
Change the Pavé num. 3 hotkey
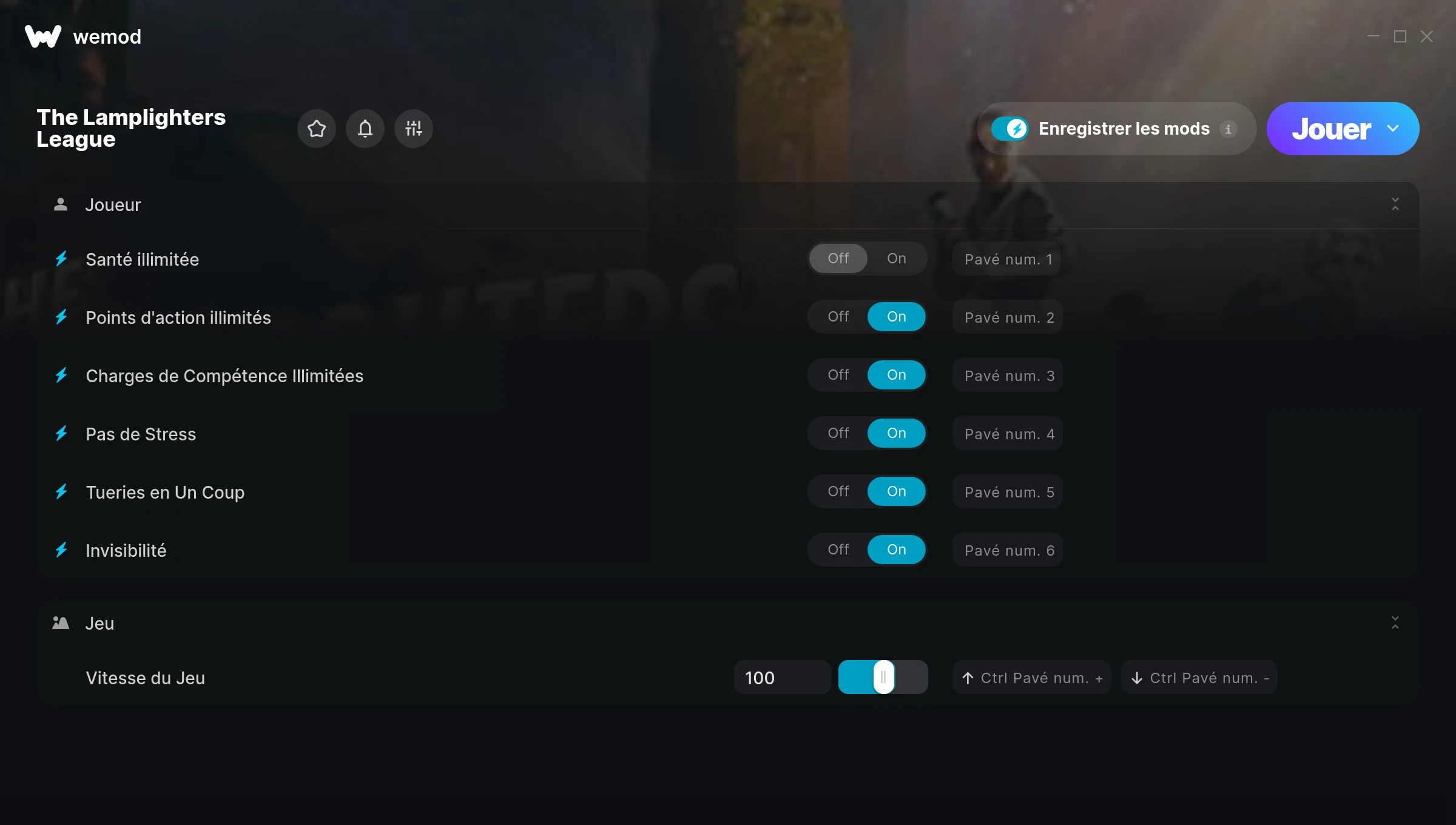click(1008, 375)
